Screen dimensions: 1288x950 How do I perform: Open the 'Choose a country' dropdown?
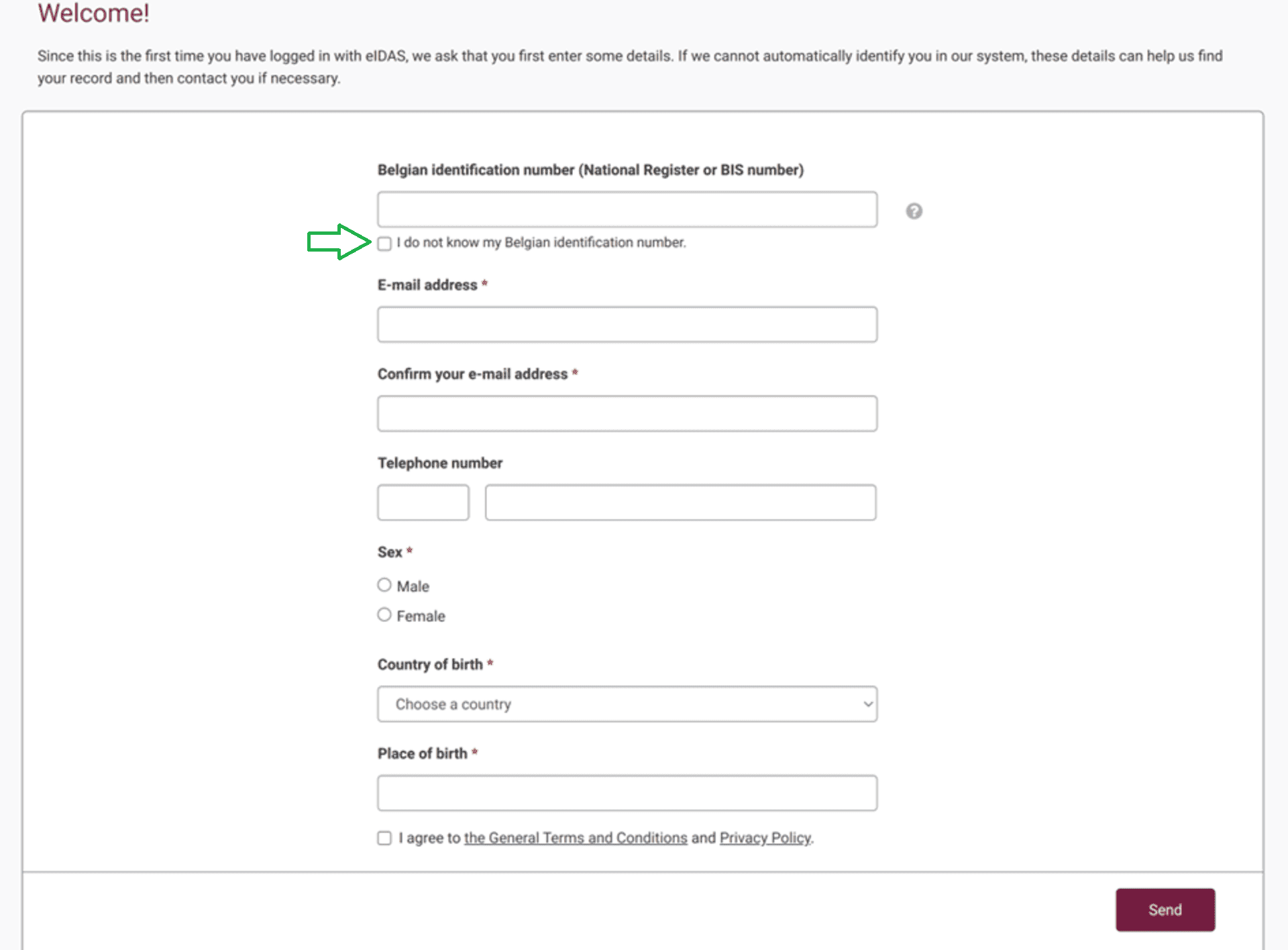tap(627, 704)
